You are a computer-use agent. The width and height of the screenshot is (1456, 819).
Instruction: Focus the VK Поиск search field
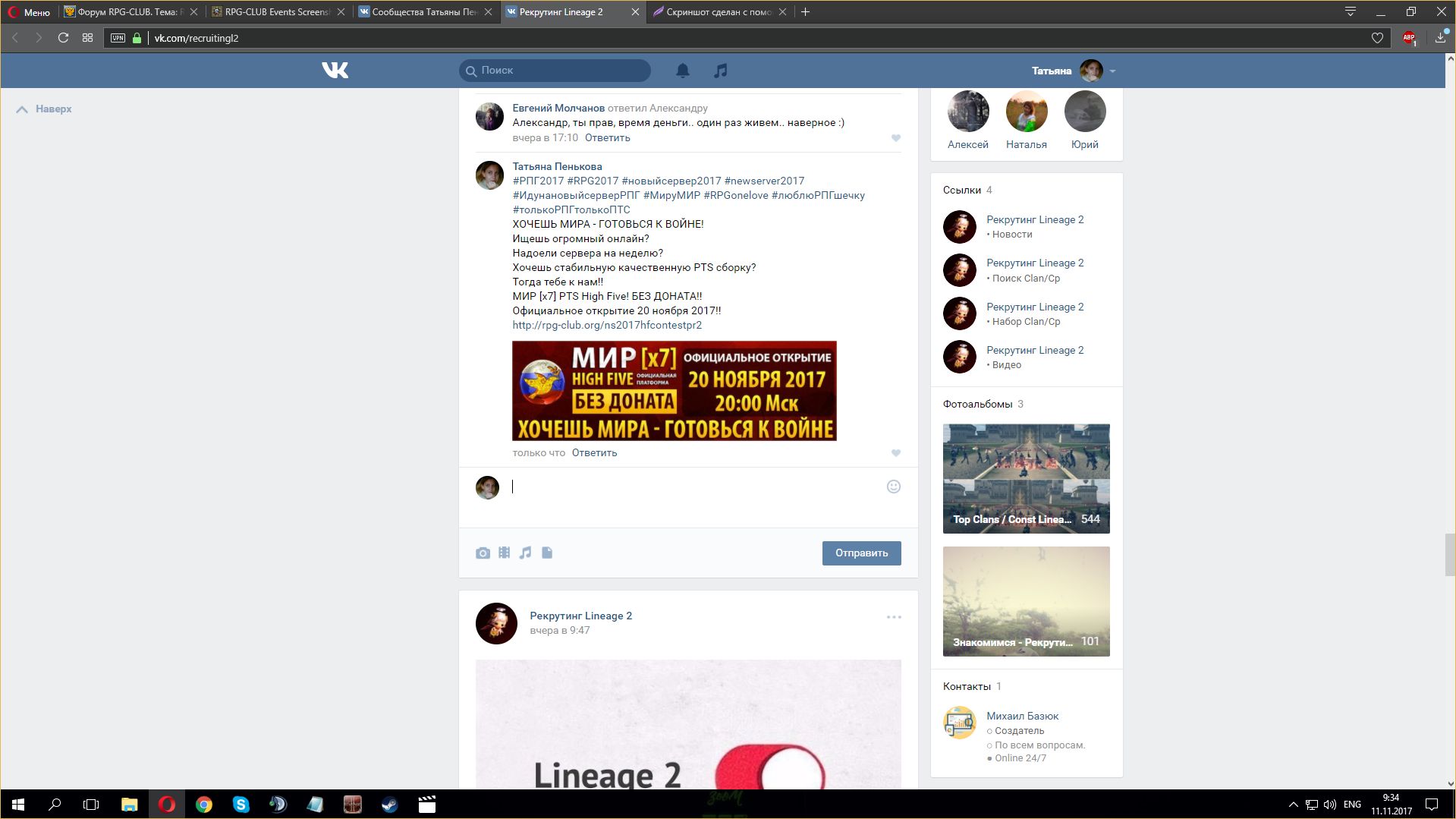[x=555, y=71]
